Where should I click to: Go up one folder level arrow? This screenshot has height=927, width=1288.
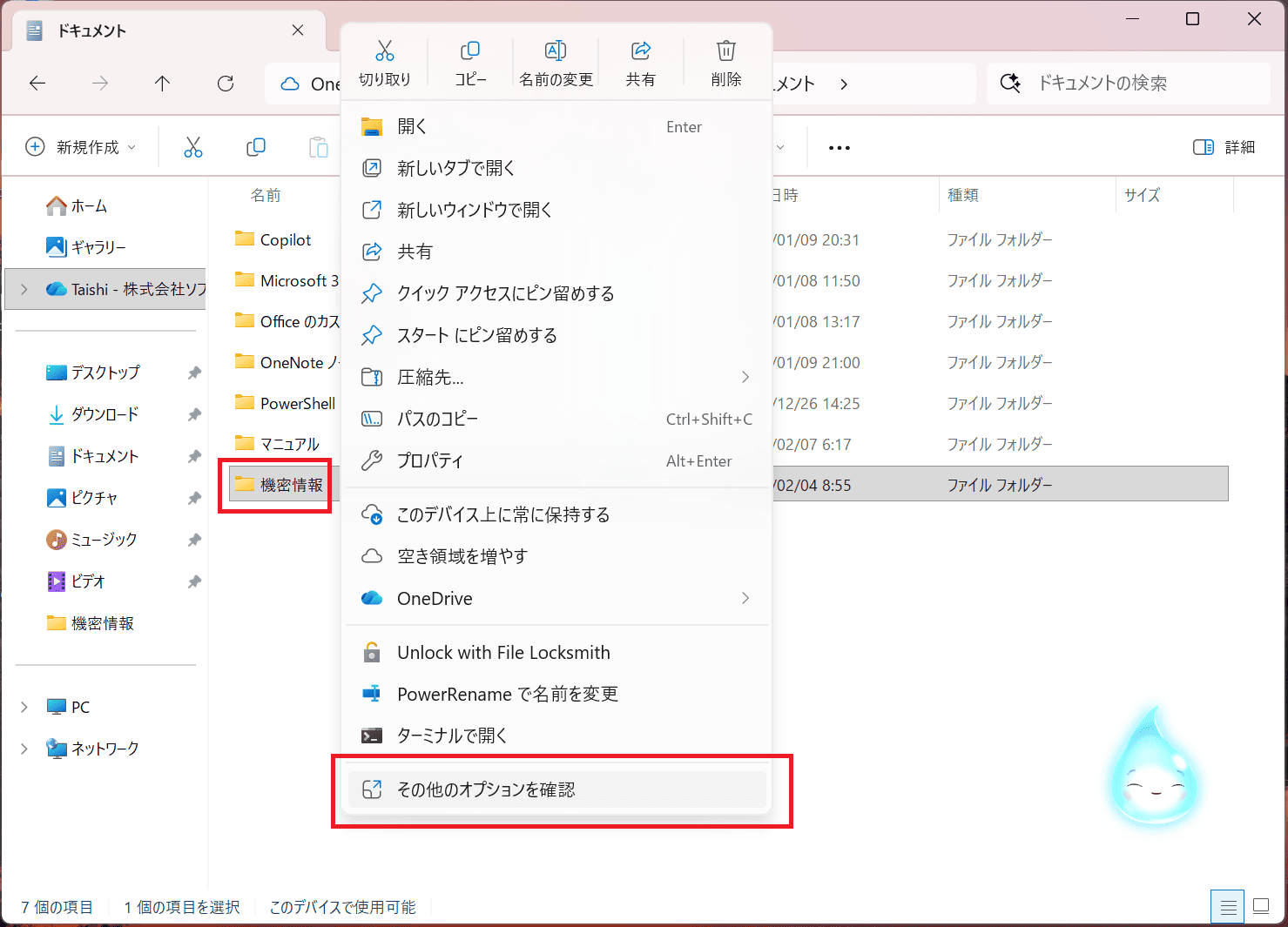(162, 84)
